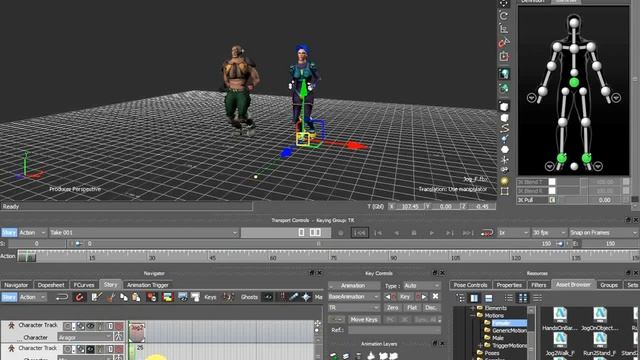This screenshot has width=640, height=360.
Task: Click the Stop button in Transport Controls
Action: point(413,233)
